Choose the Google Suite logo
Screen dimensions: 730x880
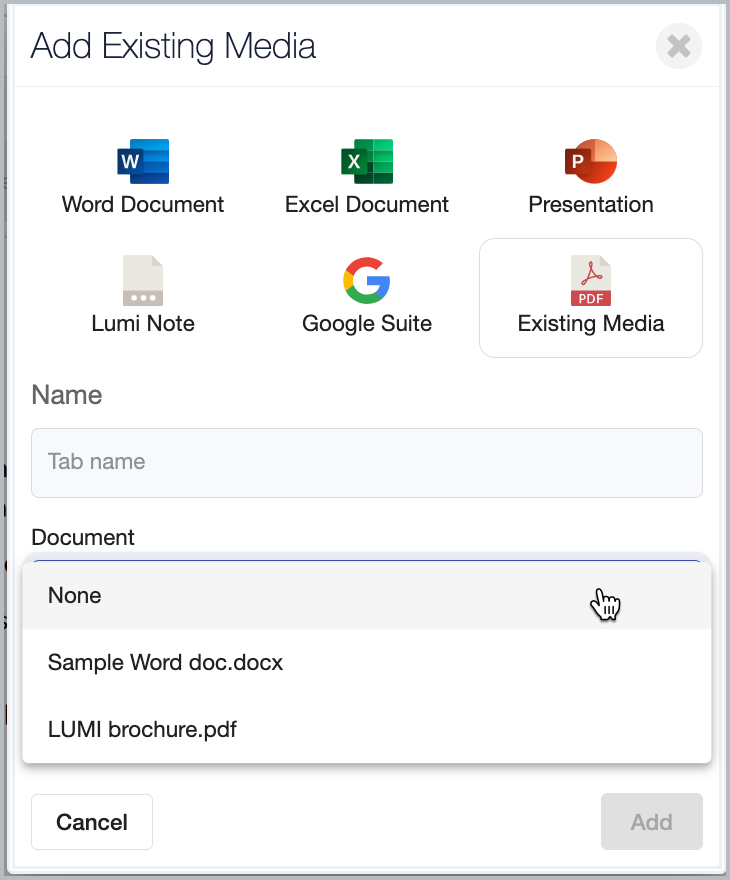[x=367, y=281]
